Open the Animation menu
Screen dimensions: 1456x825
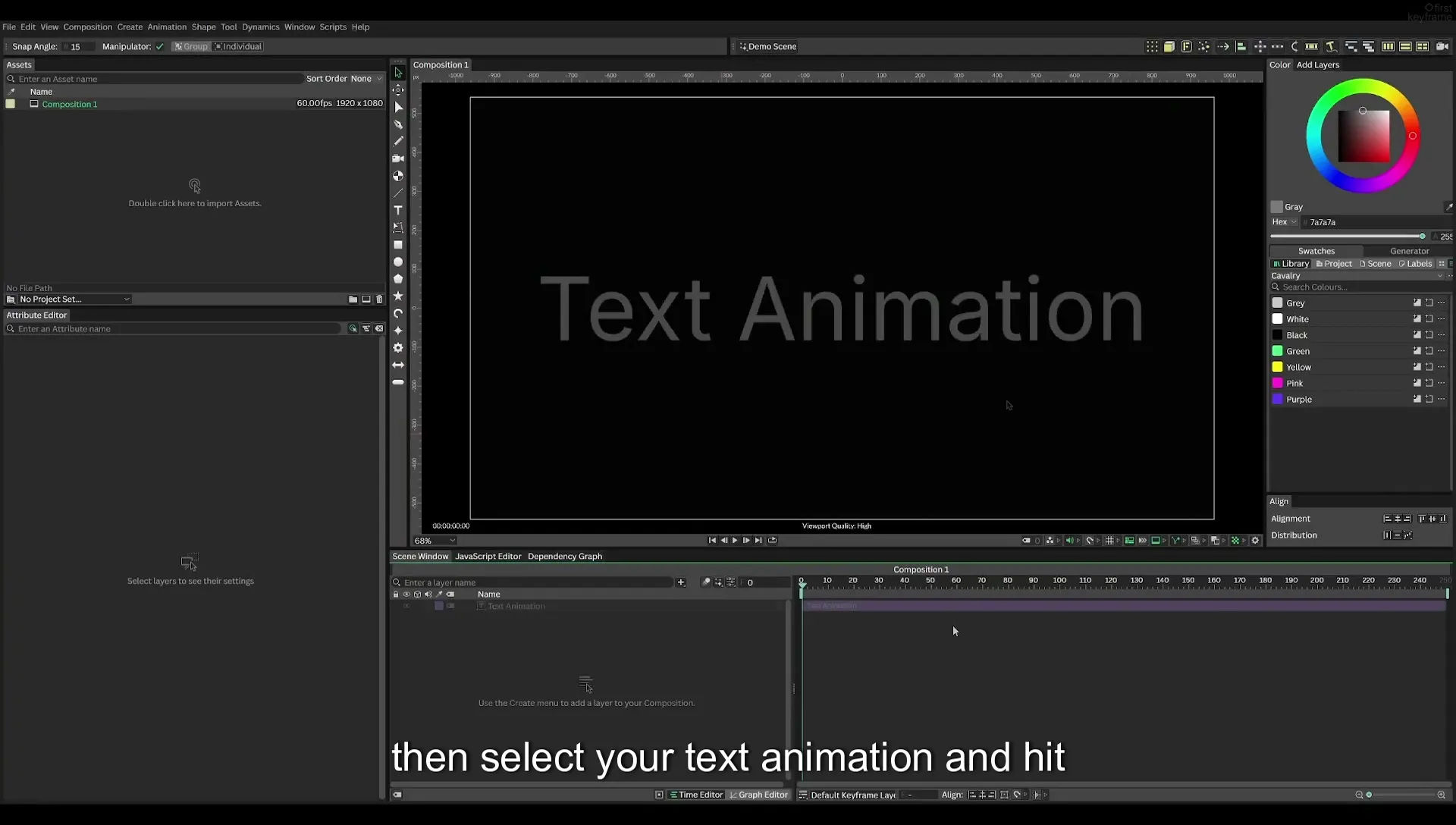pos(167,27)
